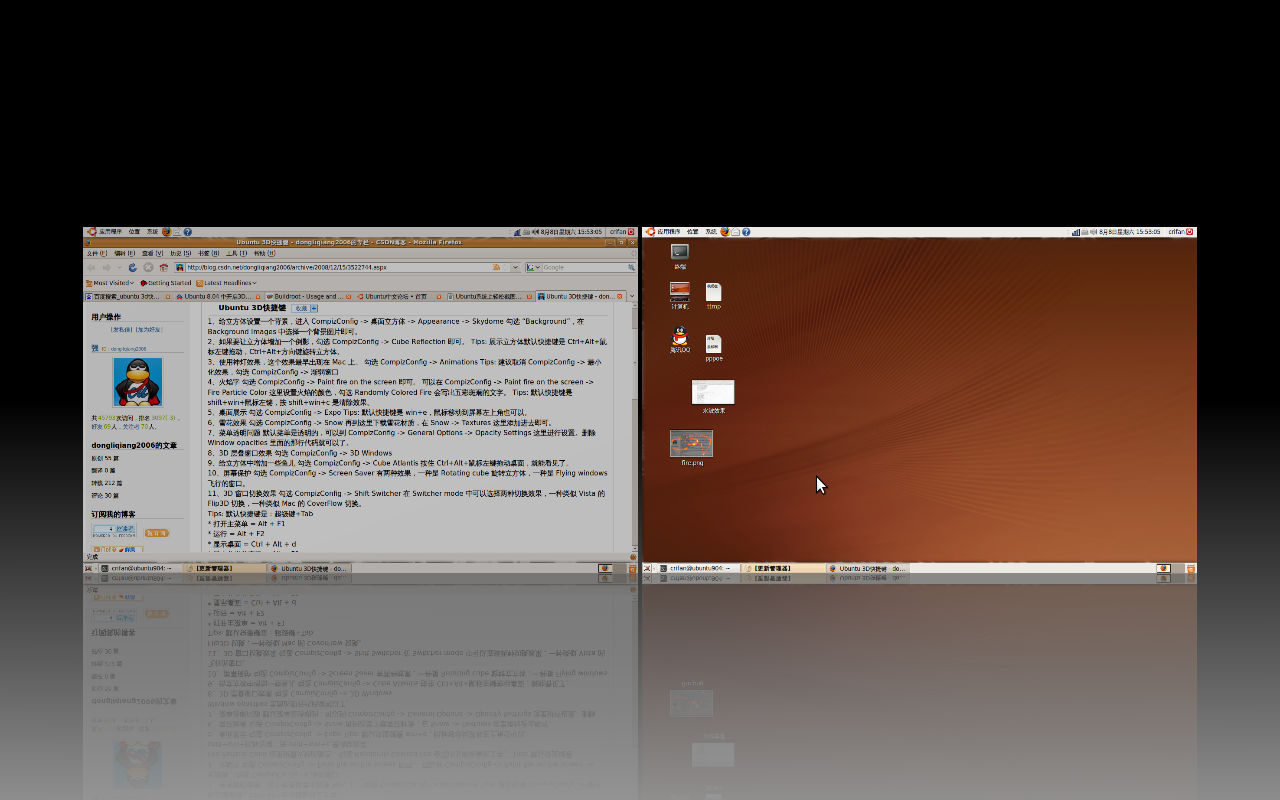1280x800 pixels.
Task: Select the ttmp file on the desktop
Action: click(713, 295)
